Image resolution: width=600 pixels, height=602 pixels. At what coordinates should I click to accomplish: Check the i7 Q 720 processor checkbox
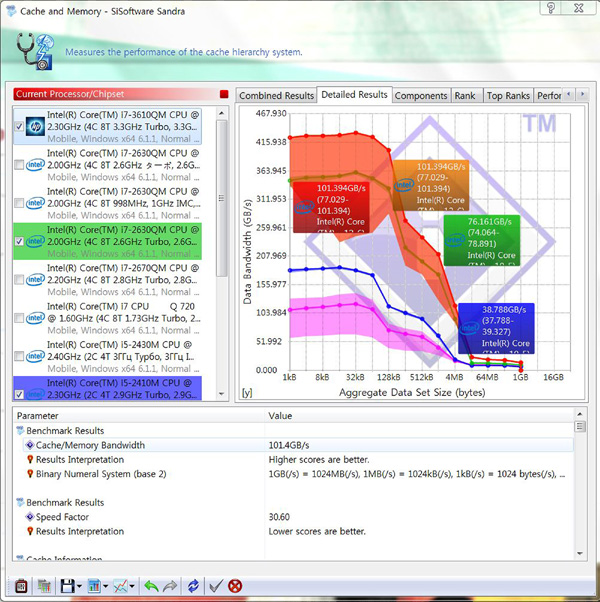click(19, 318)
